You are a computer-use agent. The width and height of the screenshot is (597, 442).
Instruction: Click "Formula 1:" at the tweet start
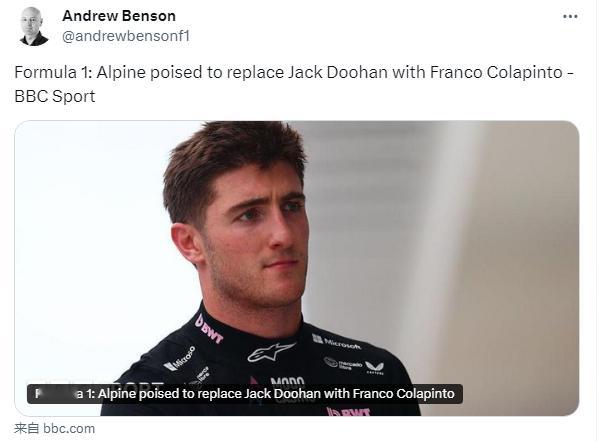click(x=53, y=72)
